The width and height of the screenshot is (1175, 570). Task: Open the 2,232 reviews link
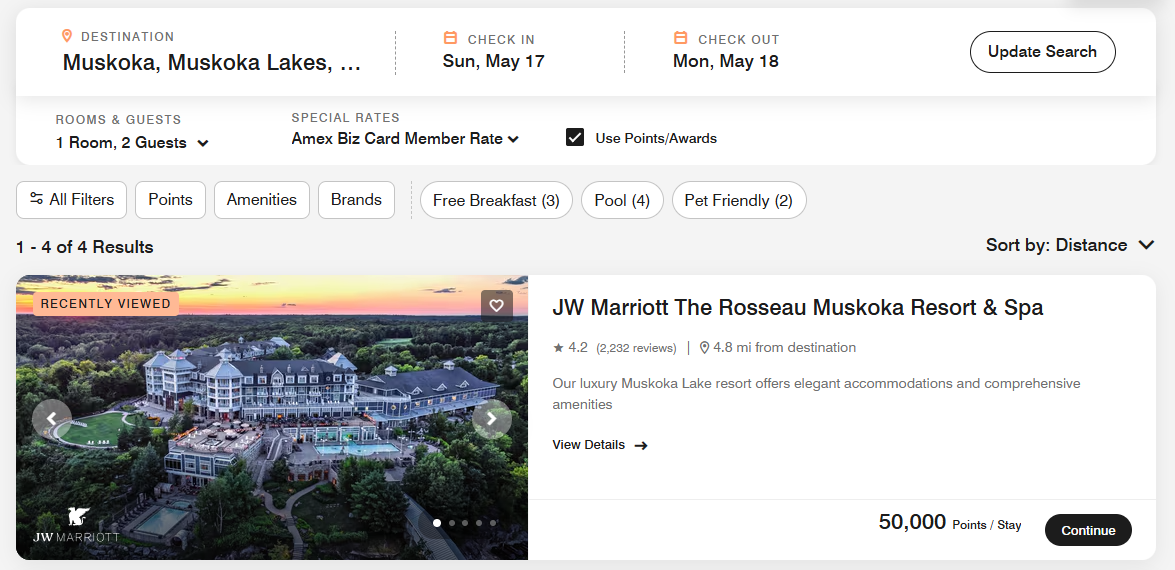point(636,348)
